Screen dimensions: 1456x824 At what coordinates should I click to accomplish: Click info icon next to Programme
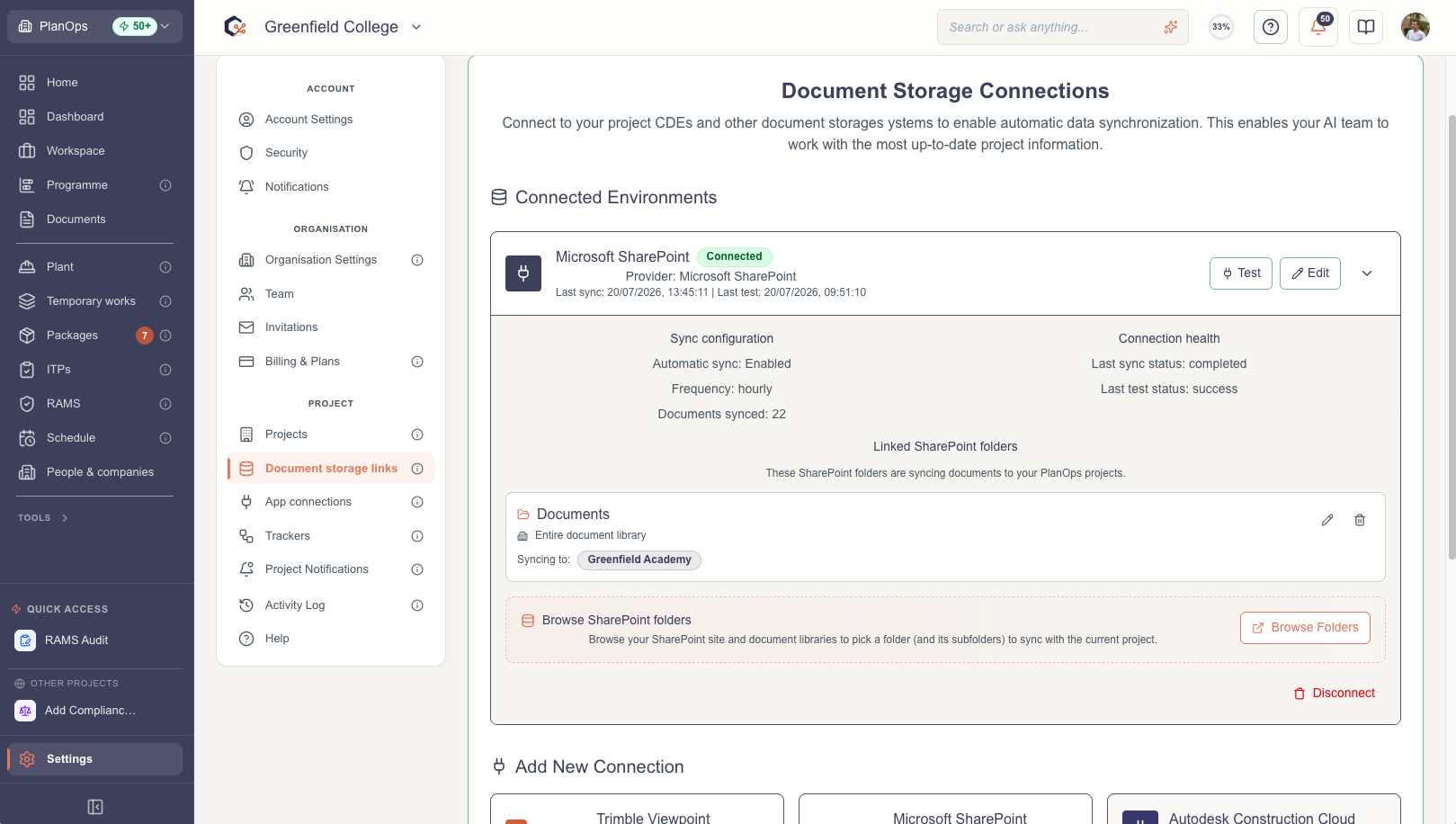[x=165, y=185]
